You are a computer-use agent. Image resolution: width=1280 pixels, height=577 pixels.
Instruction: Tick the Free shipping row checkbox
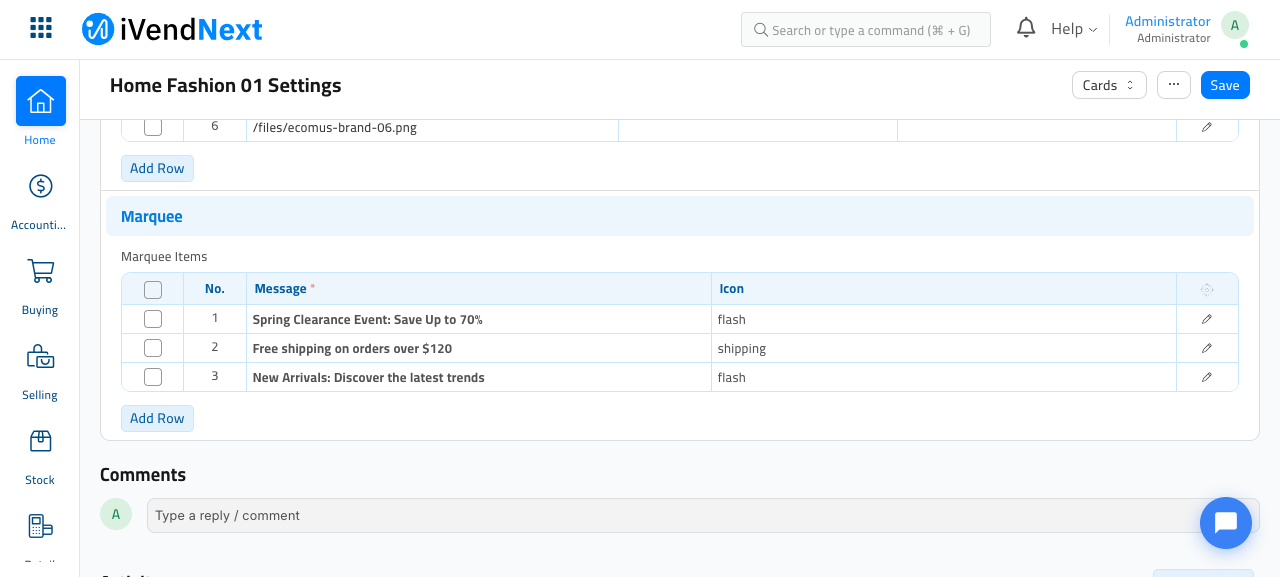tap(153, 348)
